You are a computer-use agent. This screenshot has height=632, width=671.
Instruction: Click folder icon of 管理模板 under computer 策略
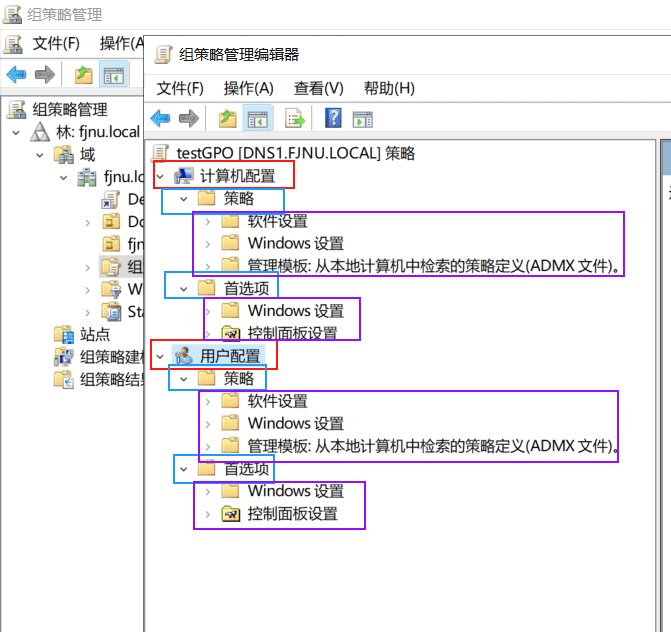tap(231, 266)
